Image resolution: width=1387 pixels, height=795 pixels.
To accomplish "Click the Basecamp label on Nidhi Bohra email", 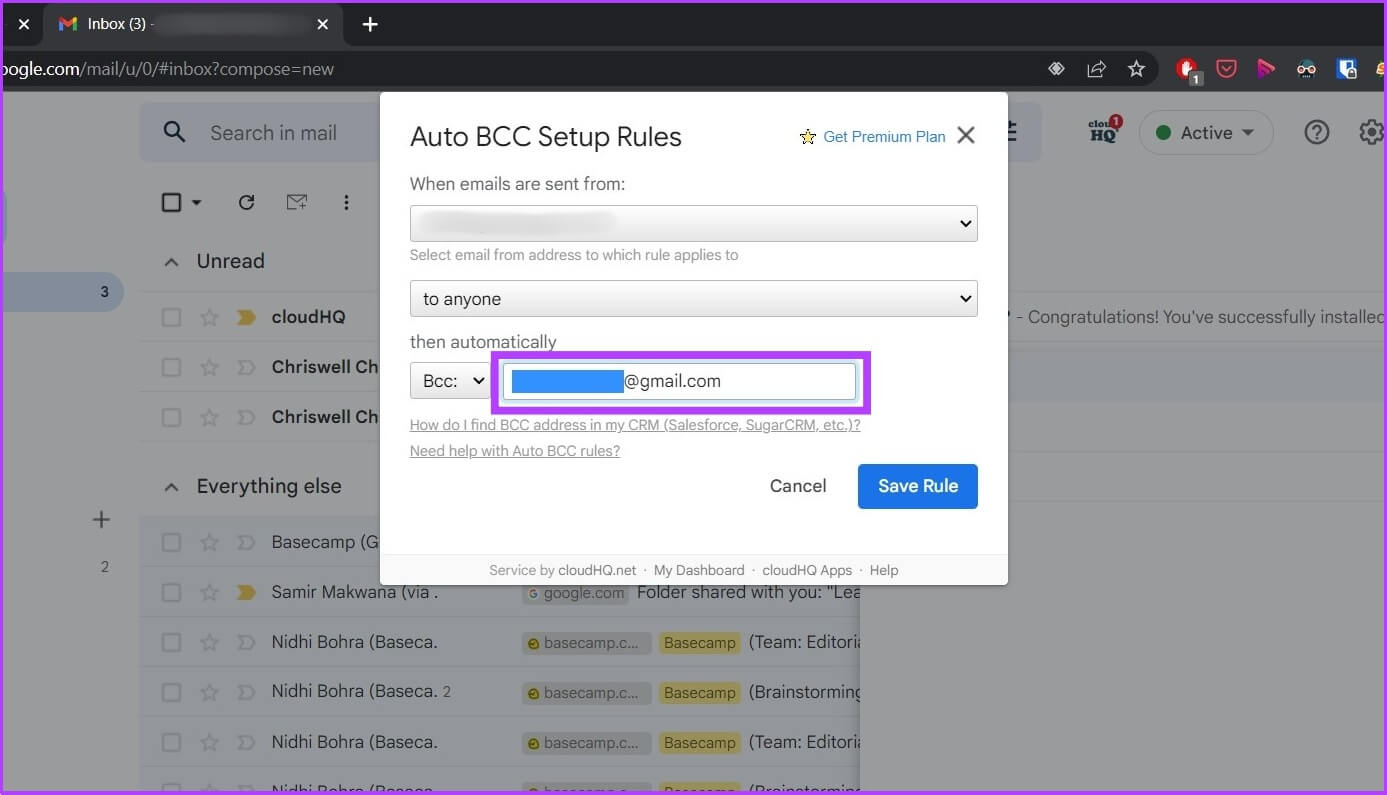I will coord(699,642).
